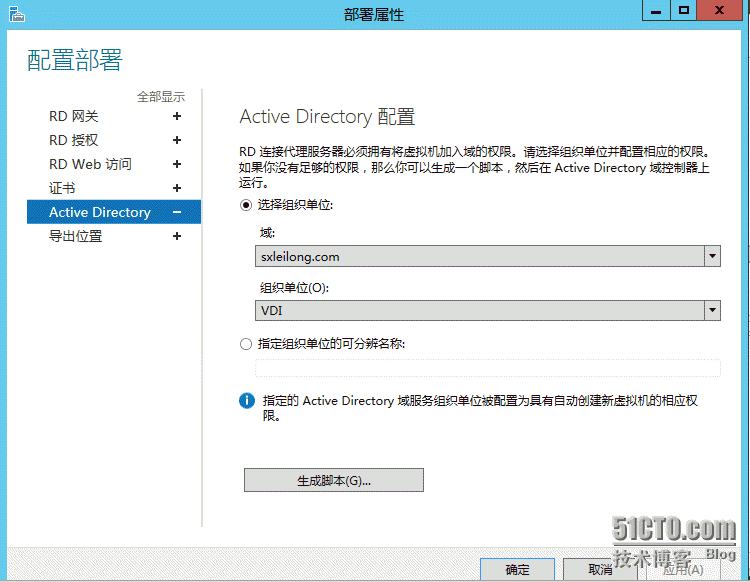Expand the RD 授权 section plus icon
750x582 pixels.
(177, 140)
